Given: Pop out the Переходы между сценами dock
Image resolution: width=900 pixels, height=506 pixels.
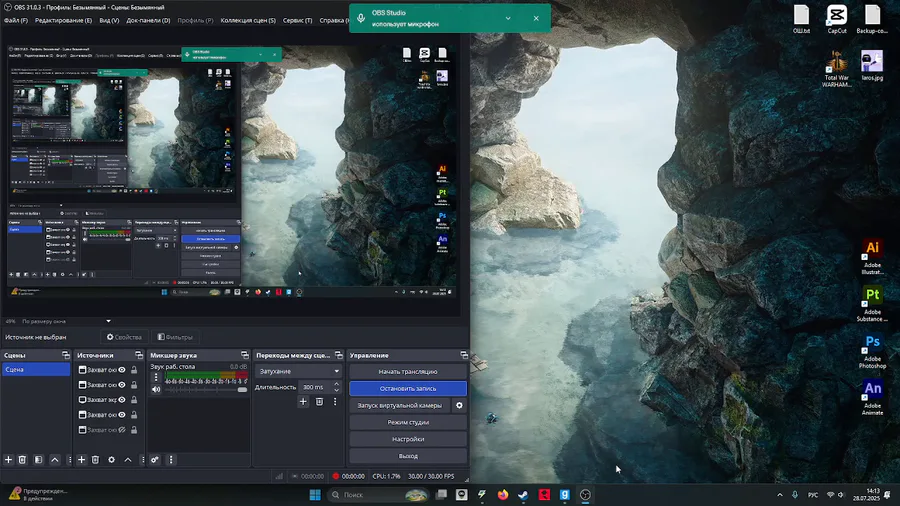Looking at the screenshot, I should [x=338, y=355].
